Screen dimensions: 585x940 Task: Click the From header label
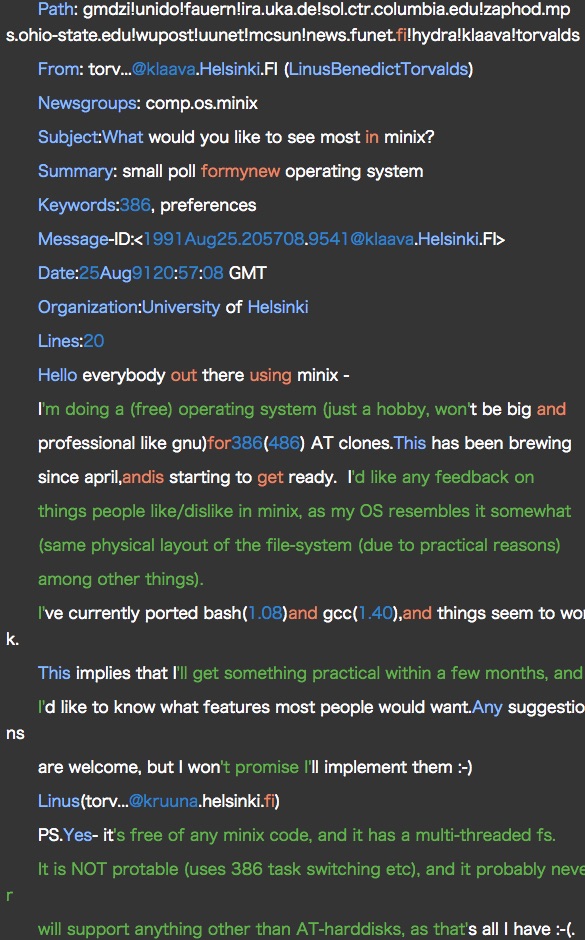point(58,69)
